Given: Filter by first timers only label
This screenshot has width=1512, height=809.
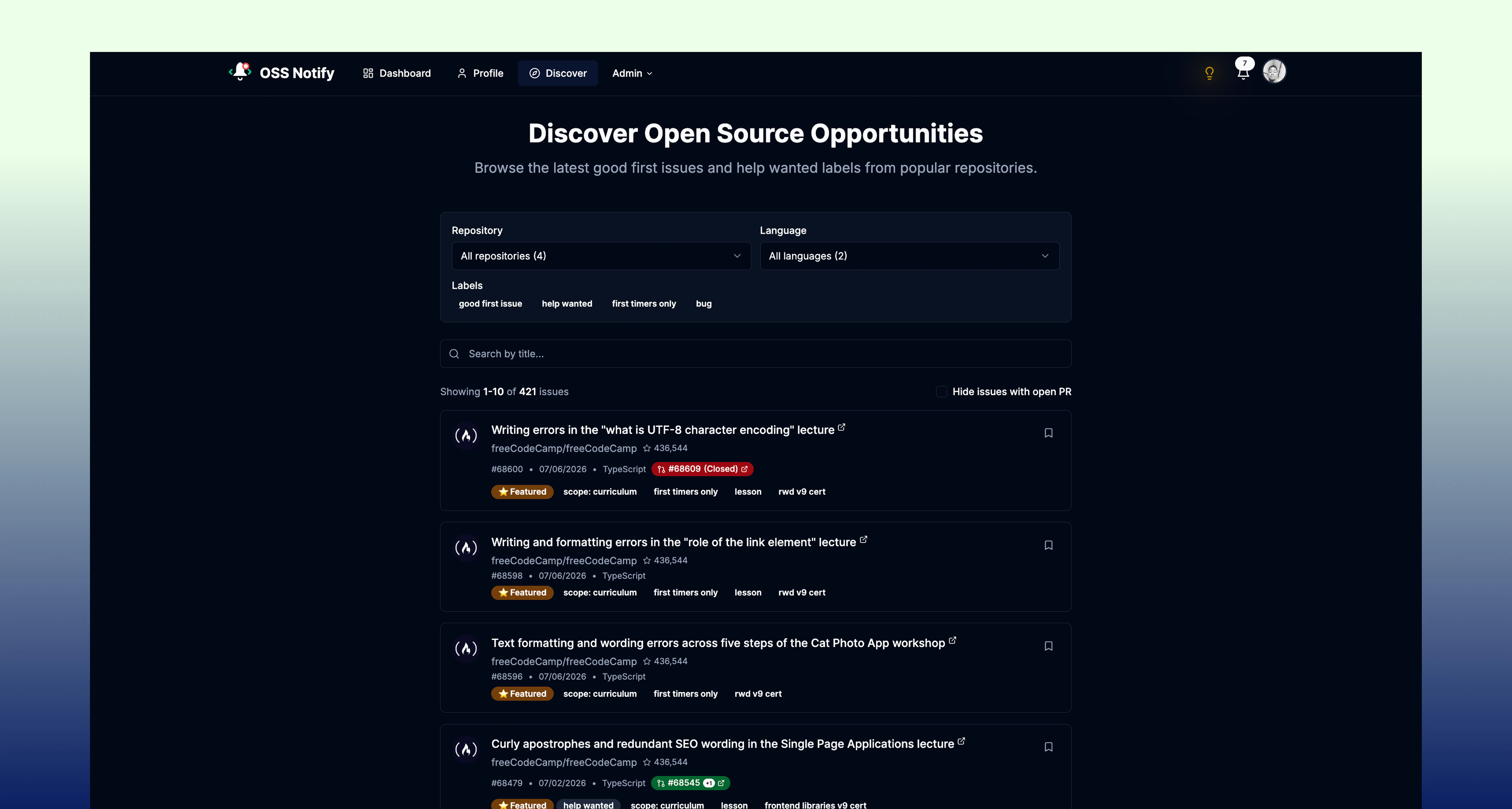Looking at the screenshot, I should (644, 304).
